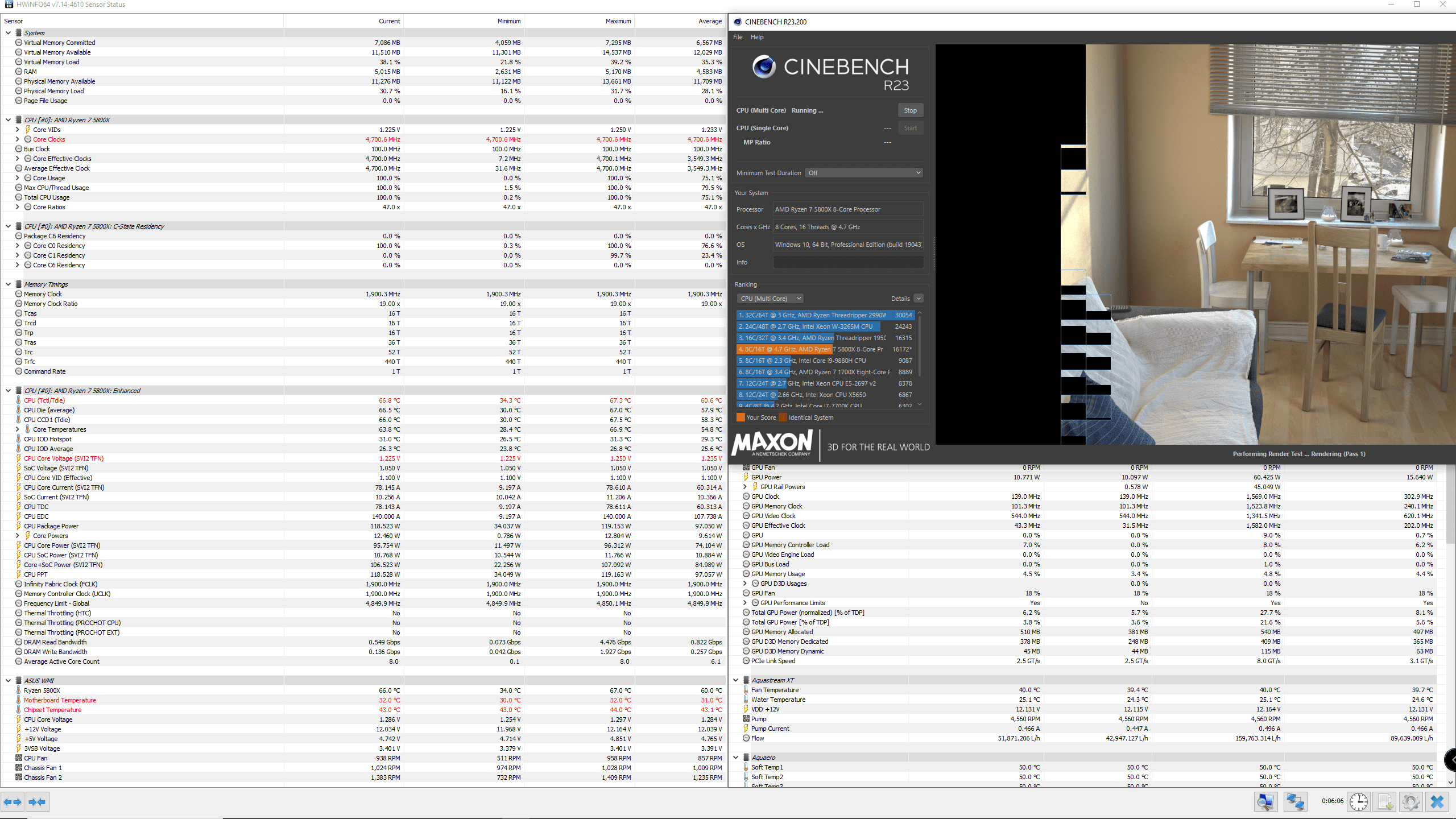1456x819 pixels.
Task: Click the orange Your Score swatch
Action: (741, 417)
